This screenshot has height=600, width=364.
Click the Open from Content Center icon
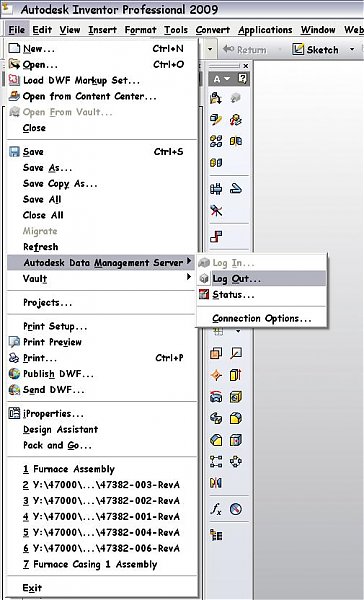[x=14, y=96]
